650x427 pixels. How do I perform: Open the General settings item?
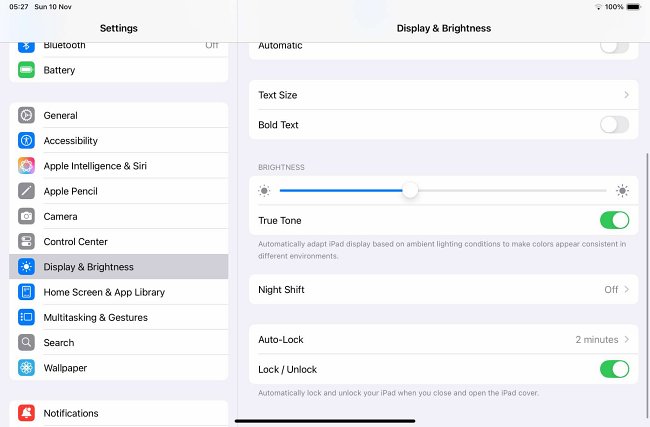[x=119, y=115]
